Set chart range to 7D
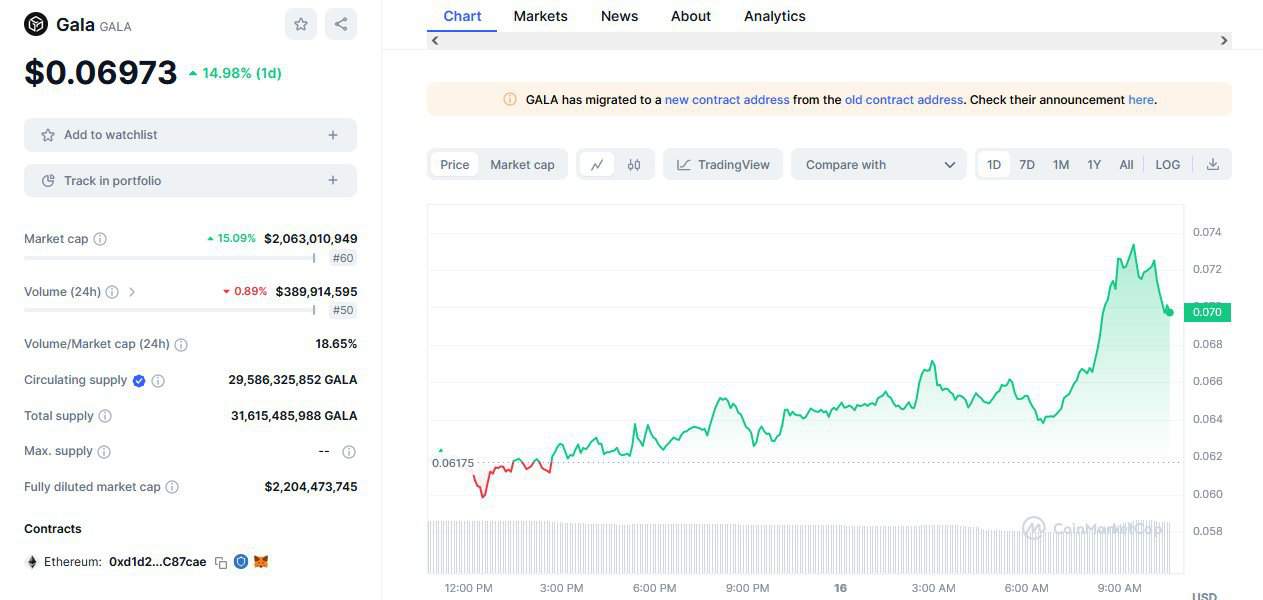This screenshot has width=1263, height=600. click(x=1027, y=165)
